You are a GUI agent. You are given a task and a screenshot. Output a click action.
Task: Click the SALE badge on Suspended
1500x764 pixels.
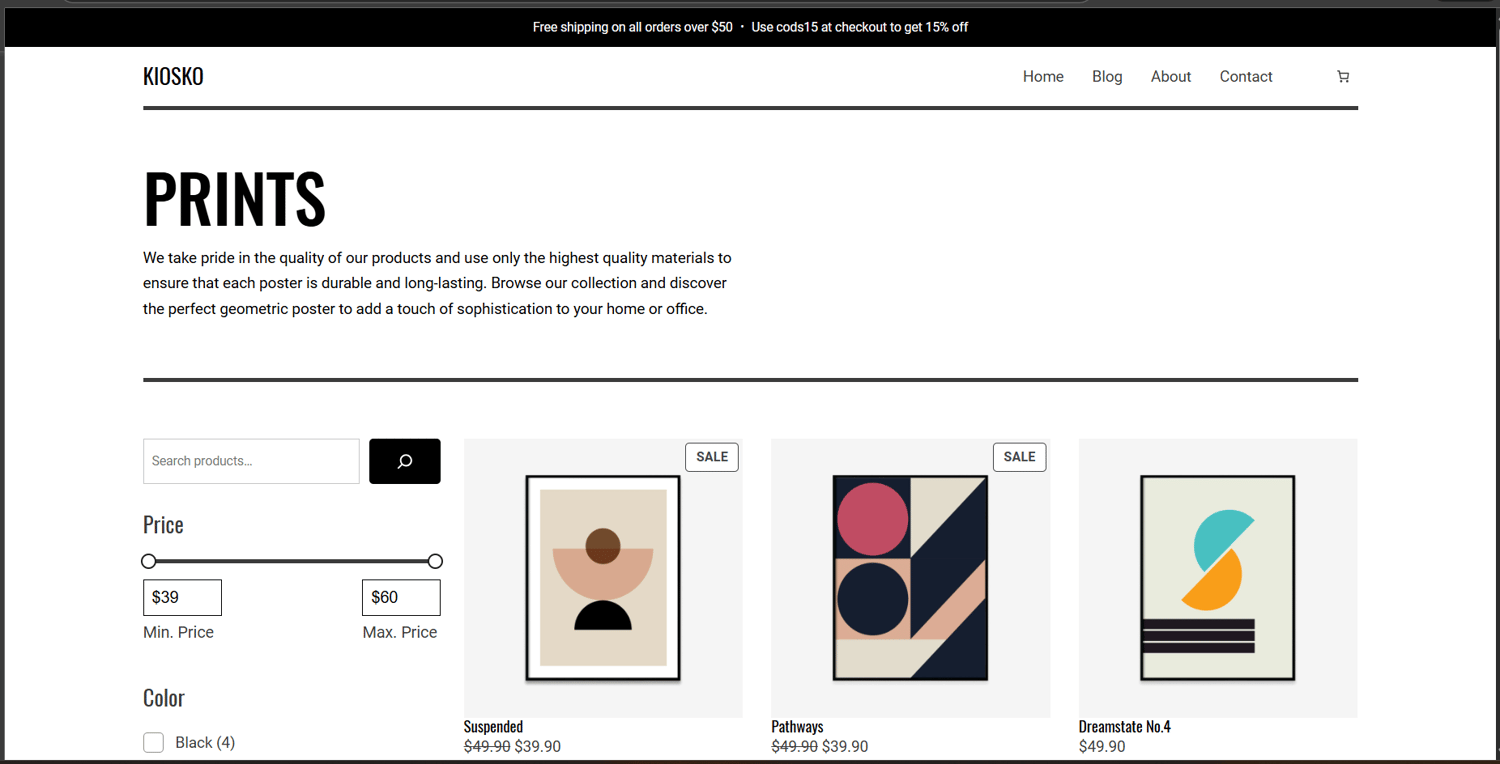pyautogui.click(x=711, y=457)
